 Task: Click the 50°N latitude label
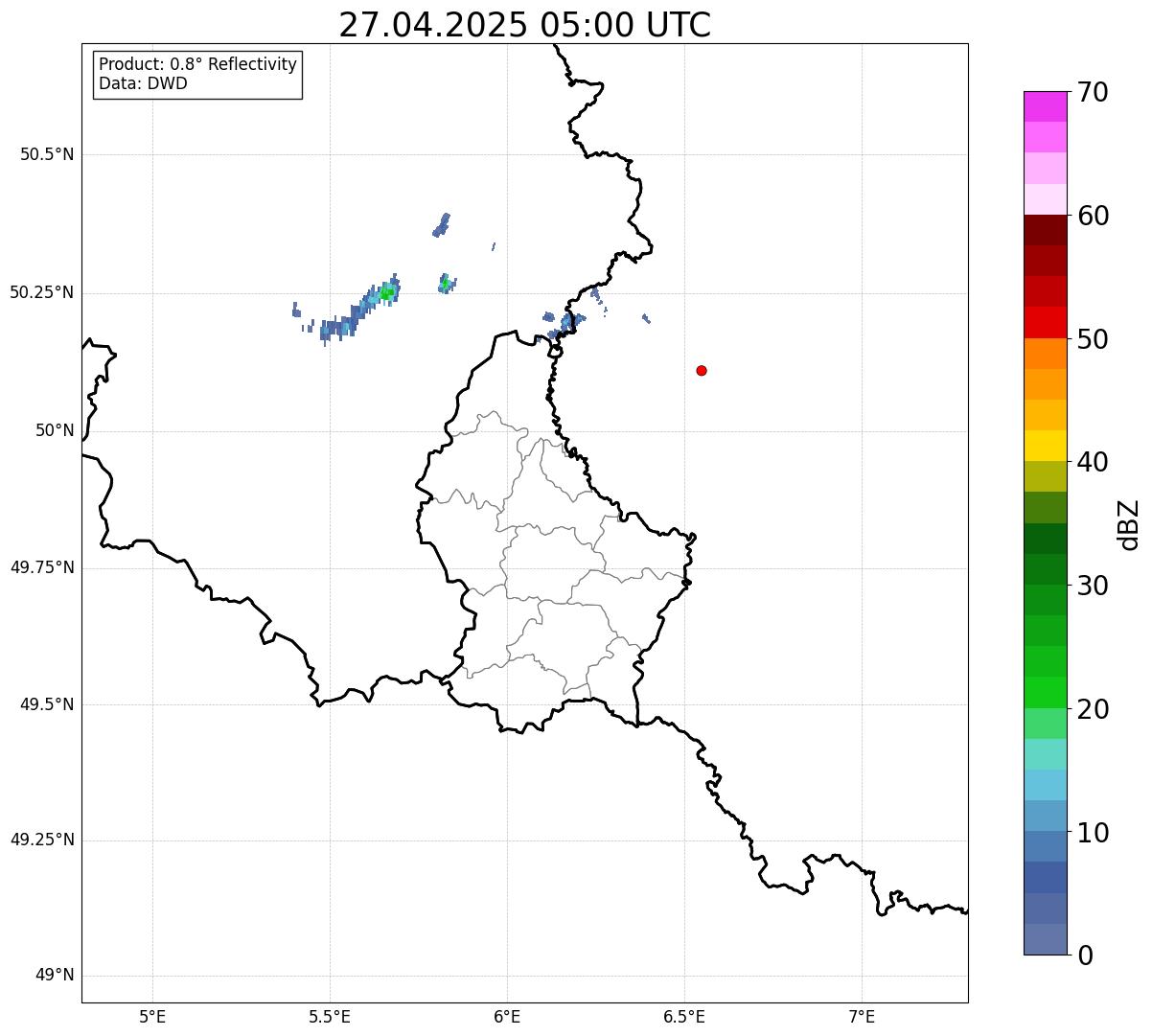pyautogui.click(x=55, y=430)
